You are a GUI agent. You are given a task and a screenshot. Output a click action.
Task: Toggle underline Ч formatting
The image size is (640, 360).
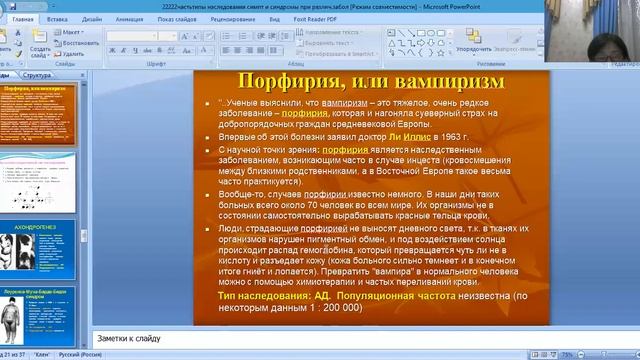coord(135,51)
